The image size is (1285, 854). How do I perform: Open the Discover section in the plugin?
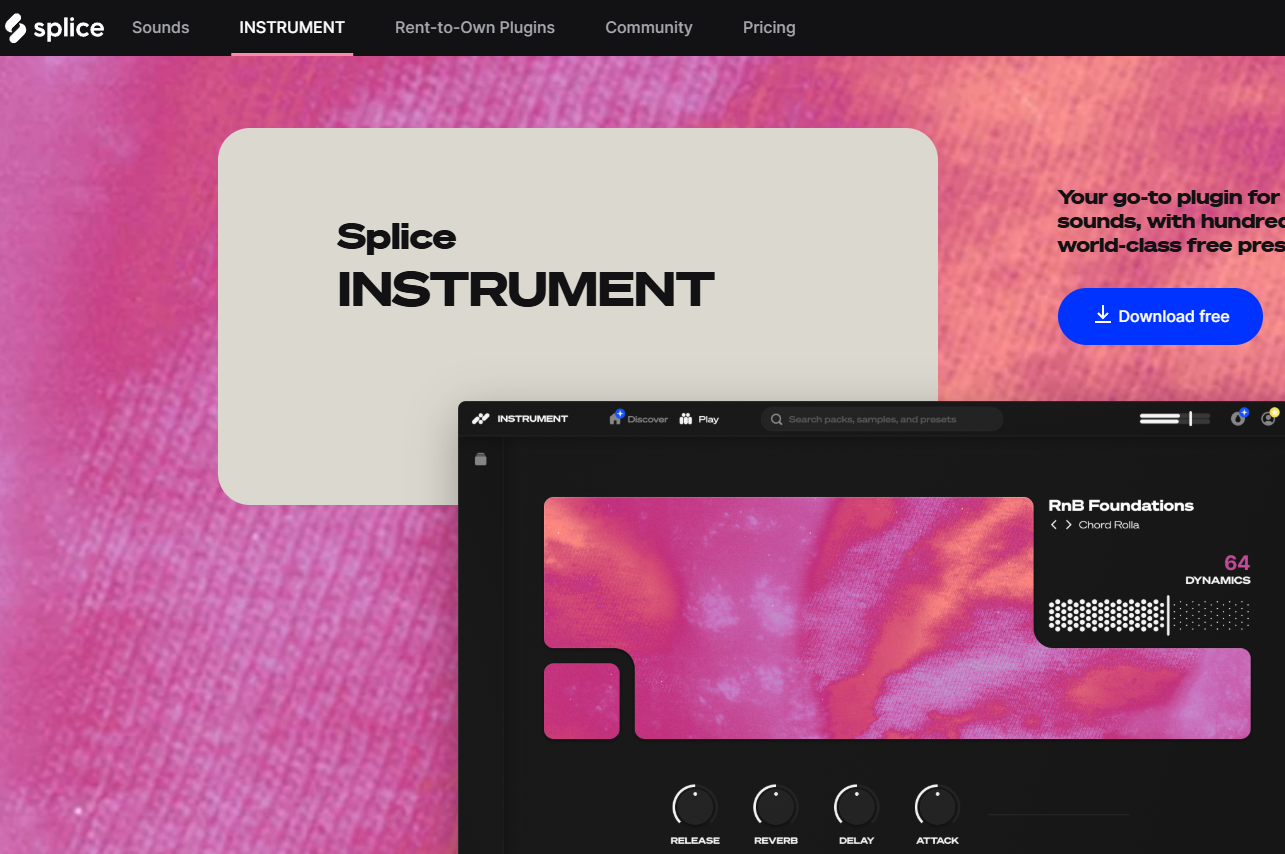point(638,418)
